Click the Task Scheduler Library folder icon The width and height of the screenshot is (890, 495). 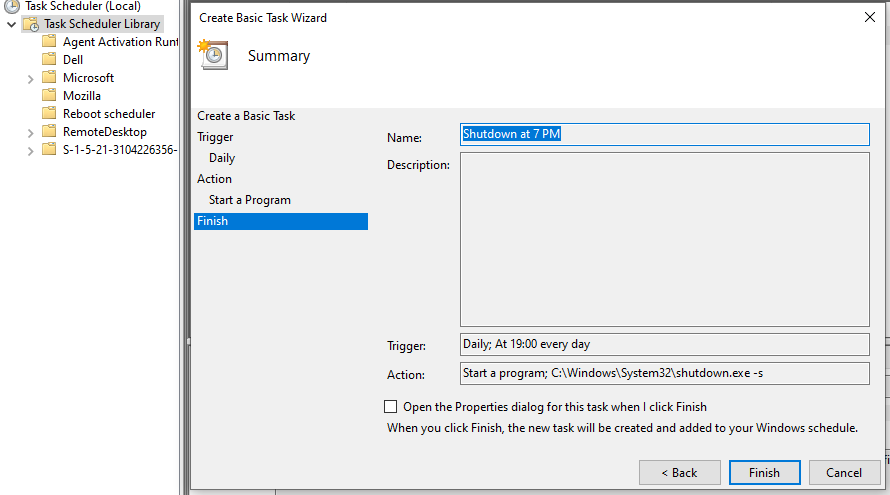pyautogui.click(x=31, y=24)
